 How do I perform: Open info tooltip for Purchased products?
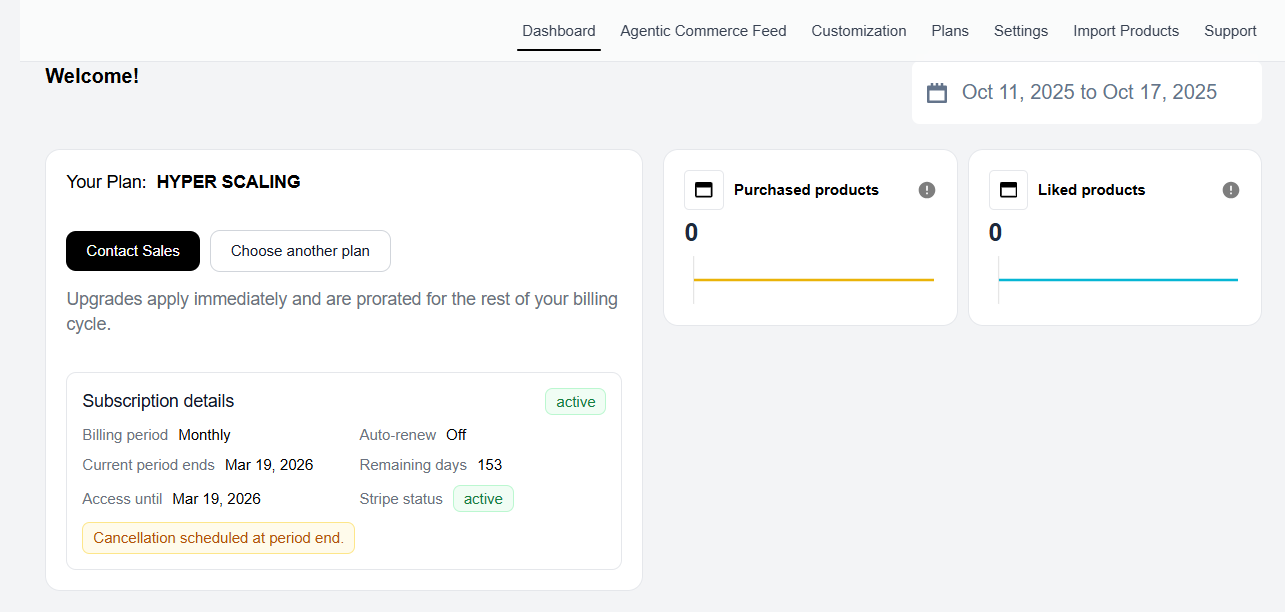pos(927,190)
